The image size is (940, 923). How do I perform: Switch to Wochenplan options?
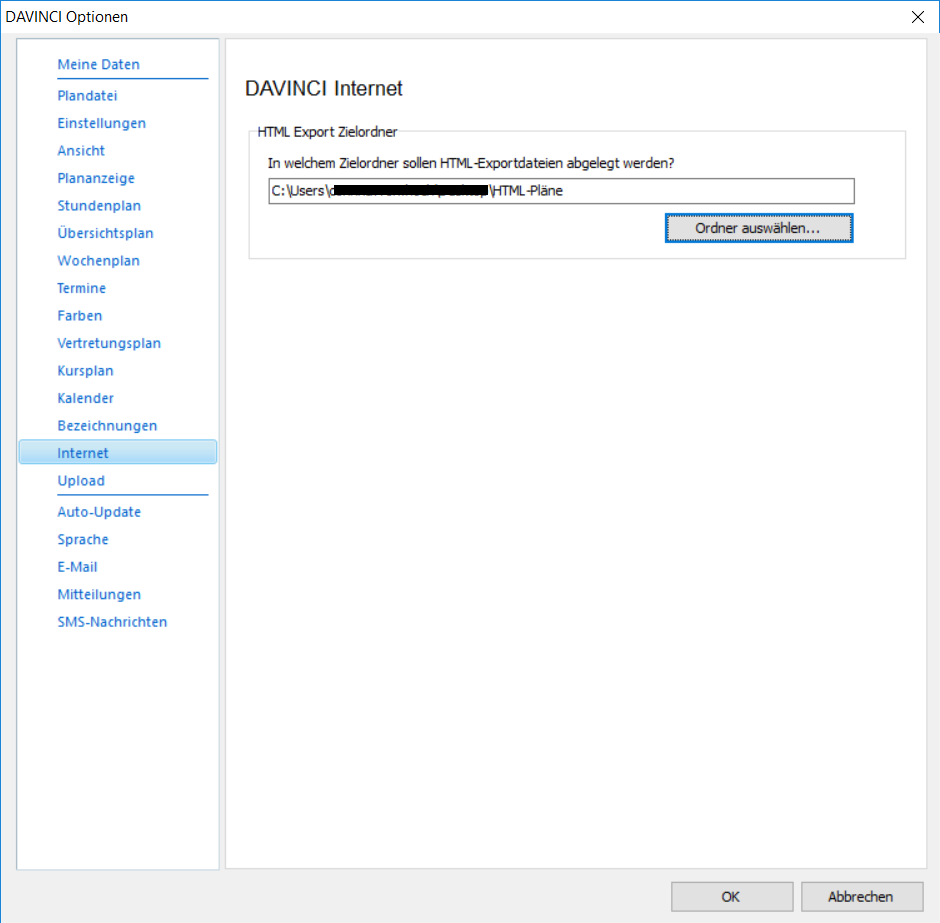pyautogui.click(x=98, y=261)
